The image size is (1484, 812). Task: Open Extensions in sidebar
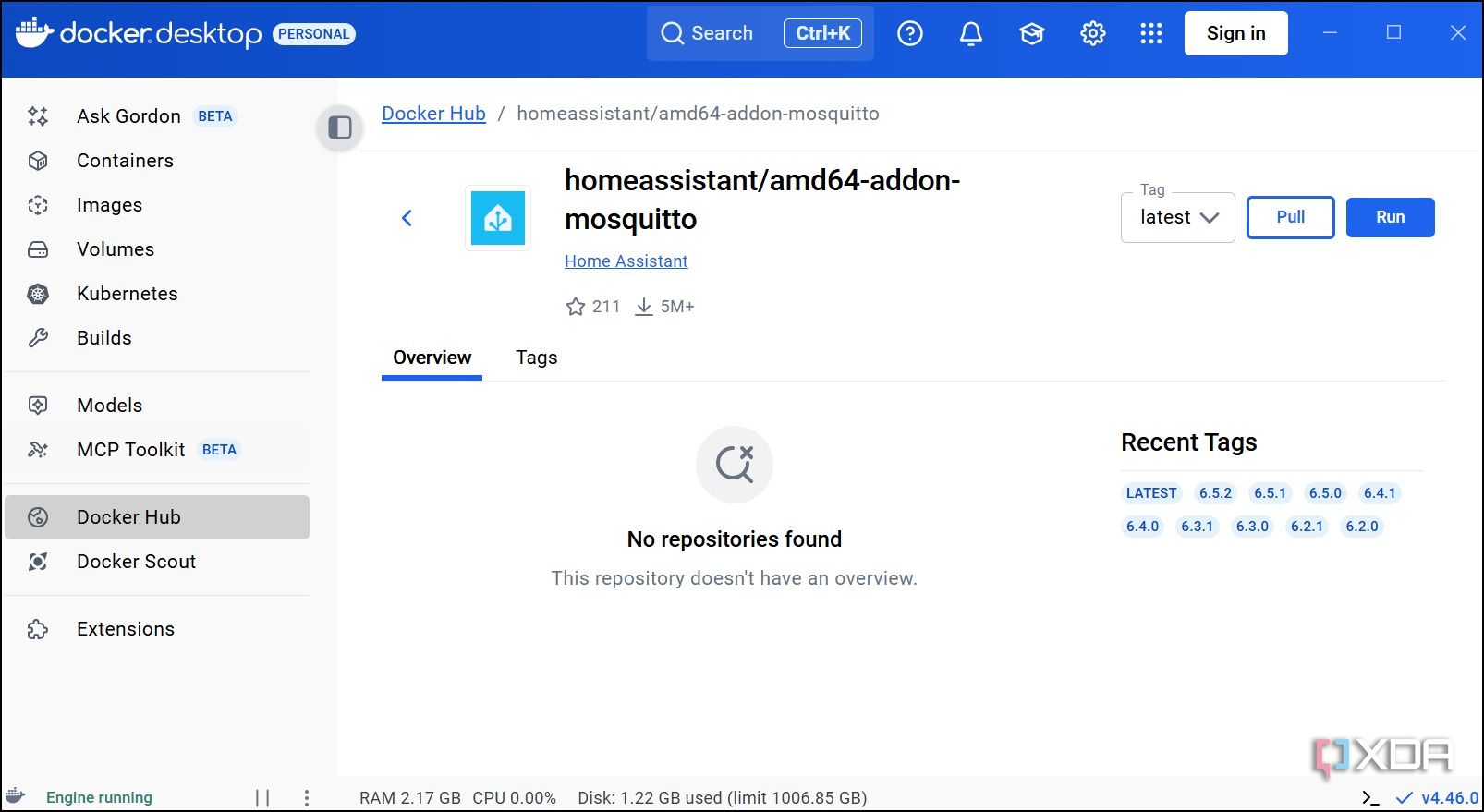point(157,629)
